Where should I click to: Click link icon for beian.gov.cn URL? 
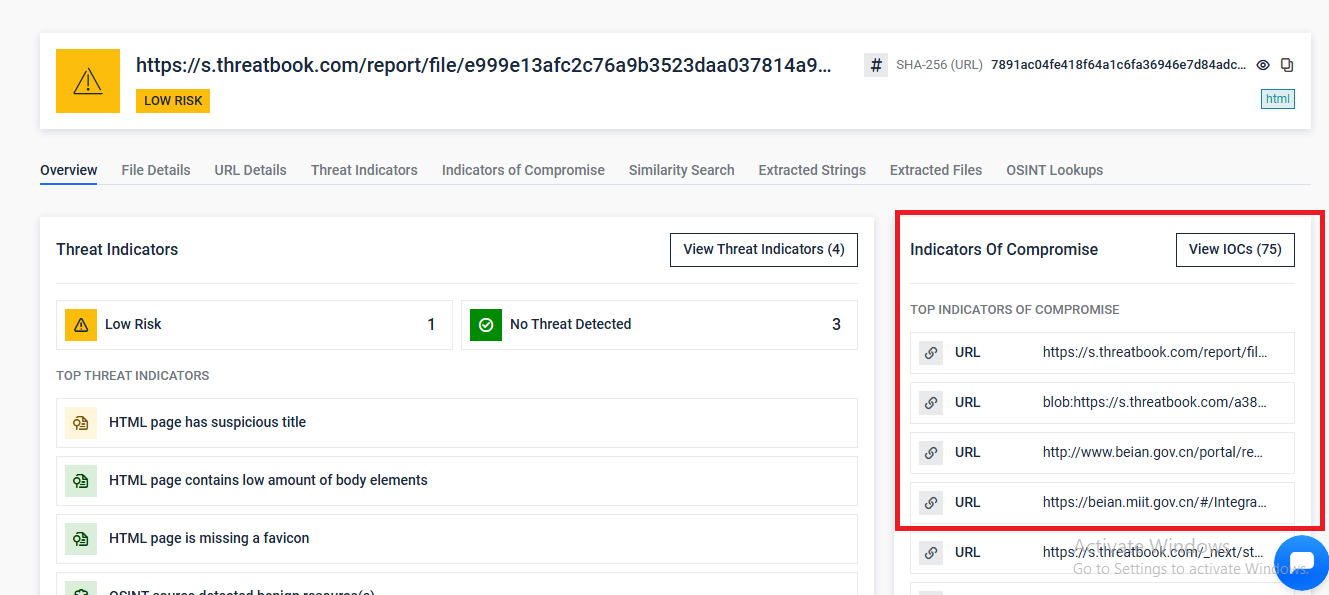(931, 452)
